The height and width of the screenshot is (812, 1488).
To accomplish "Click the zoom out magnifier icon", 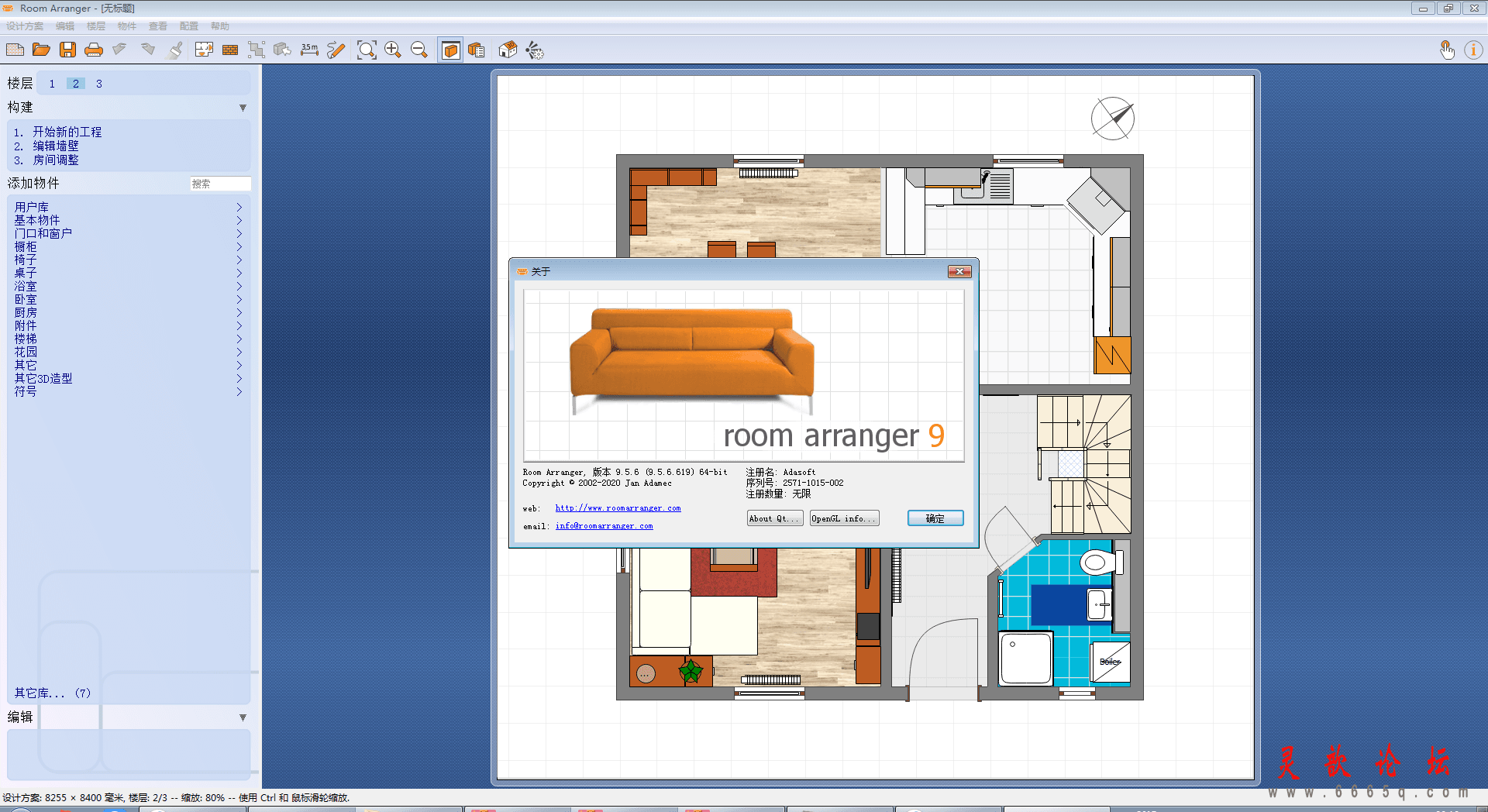I will [x=419, y=50].
